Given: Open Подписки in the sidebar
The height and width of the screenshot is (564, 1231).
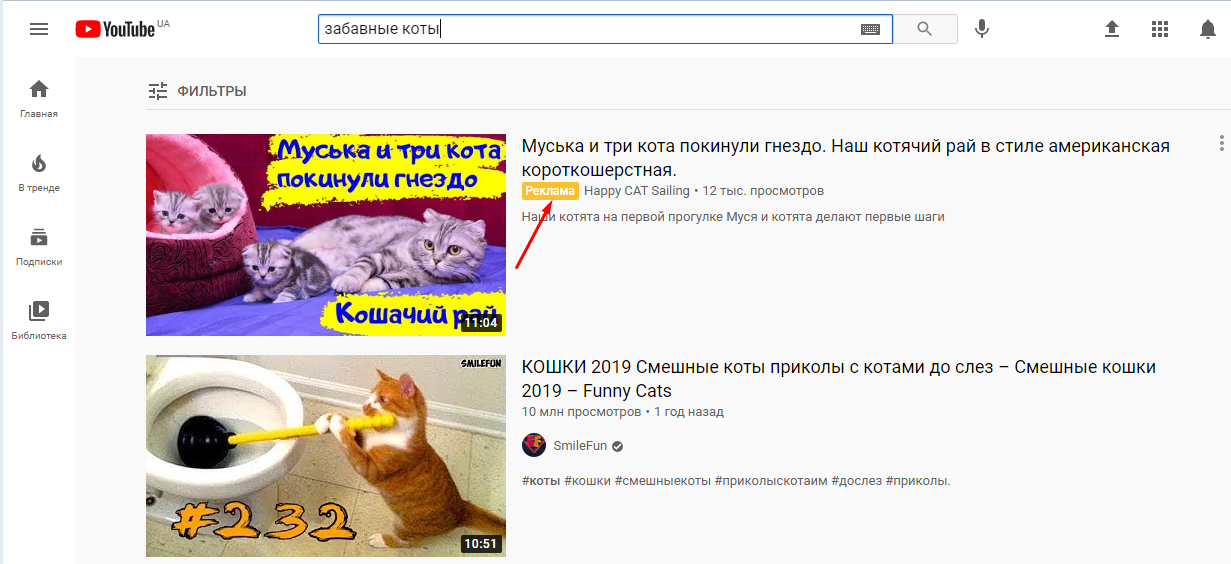Looking at the screenshot, I should [39, 246].
